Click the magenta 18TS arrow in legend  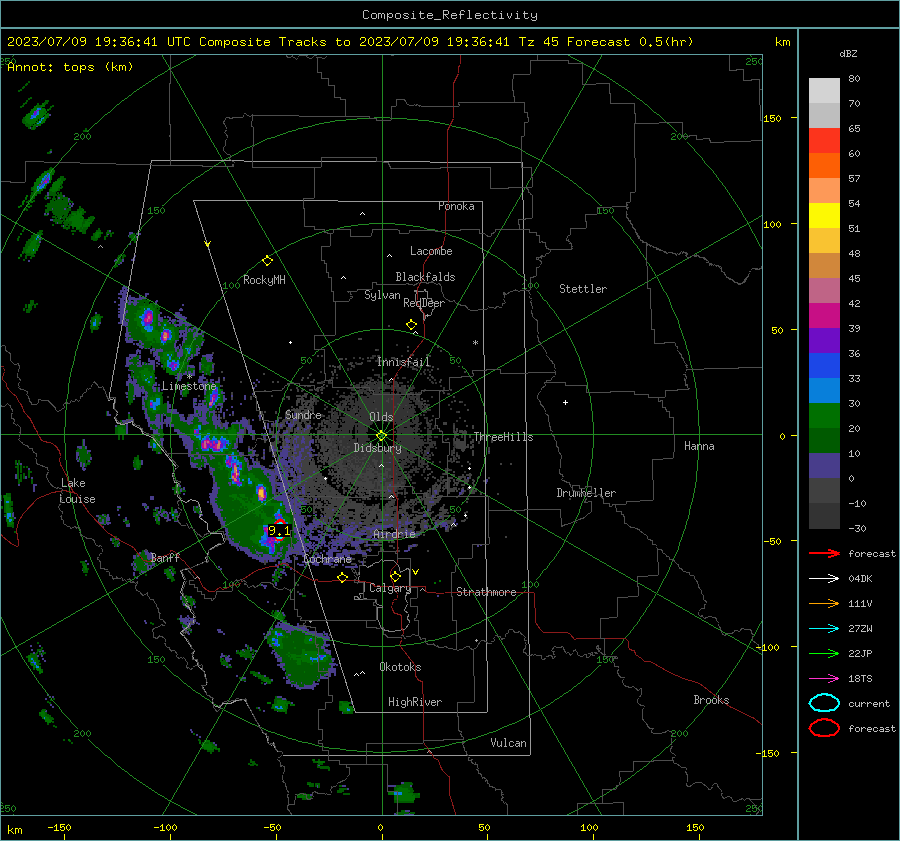[x=824, y=679]
